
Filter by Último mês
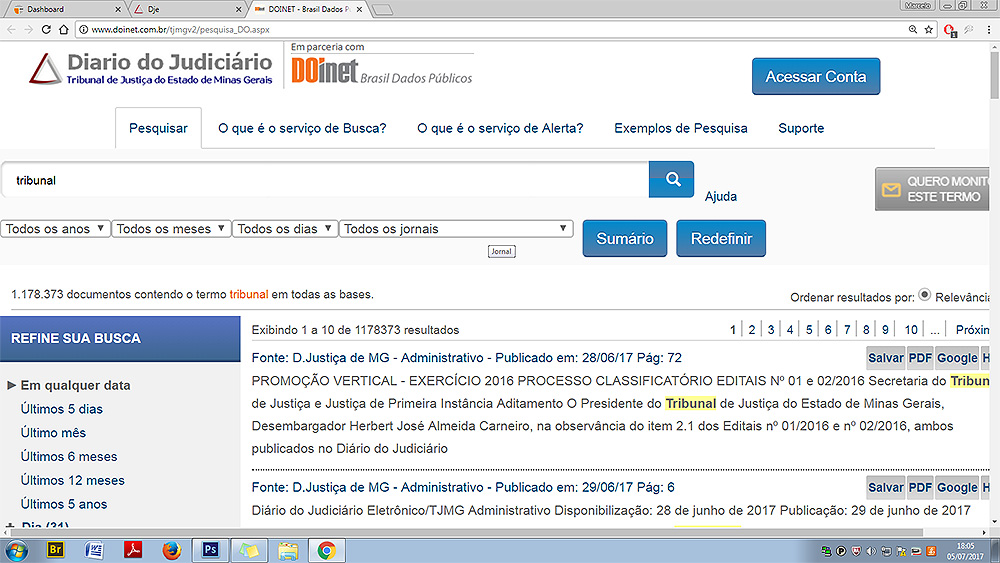[53, 432]
